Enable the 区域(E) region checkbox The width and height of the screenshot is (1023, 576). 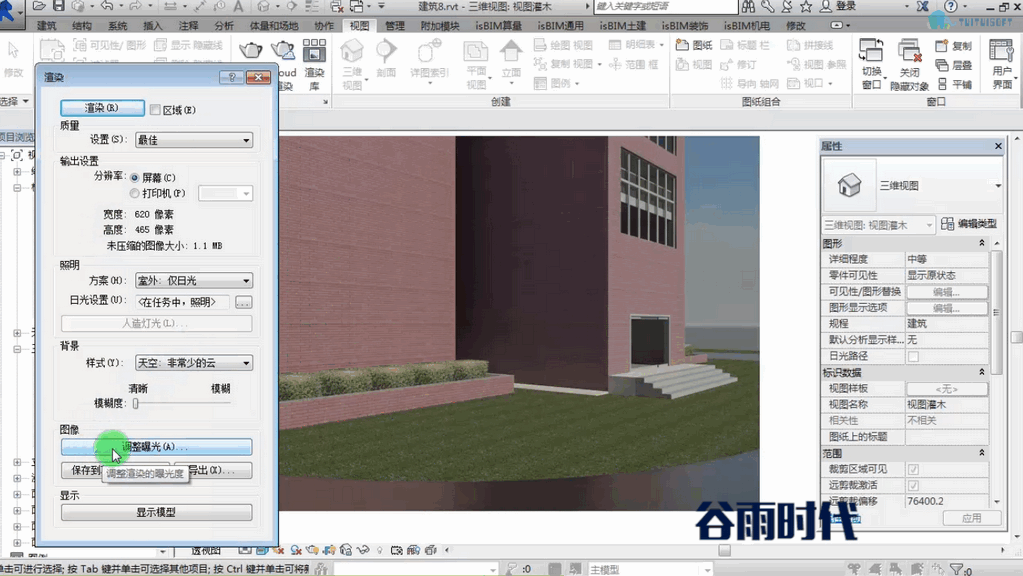(x=155, y=110)
